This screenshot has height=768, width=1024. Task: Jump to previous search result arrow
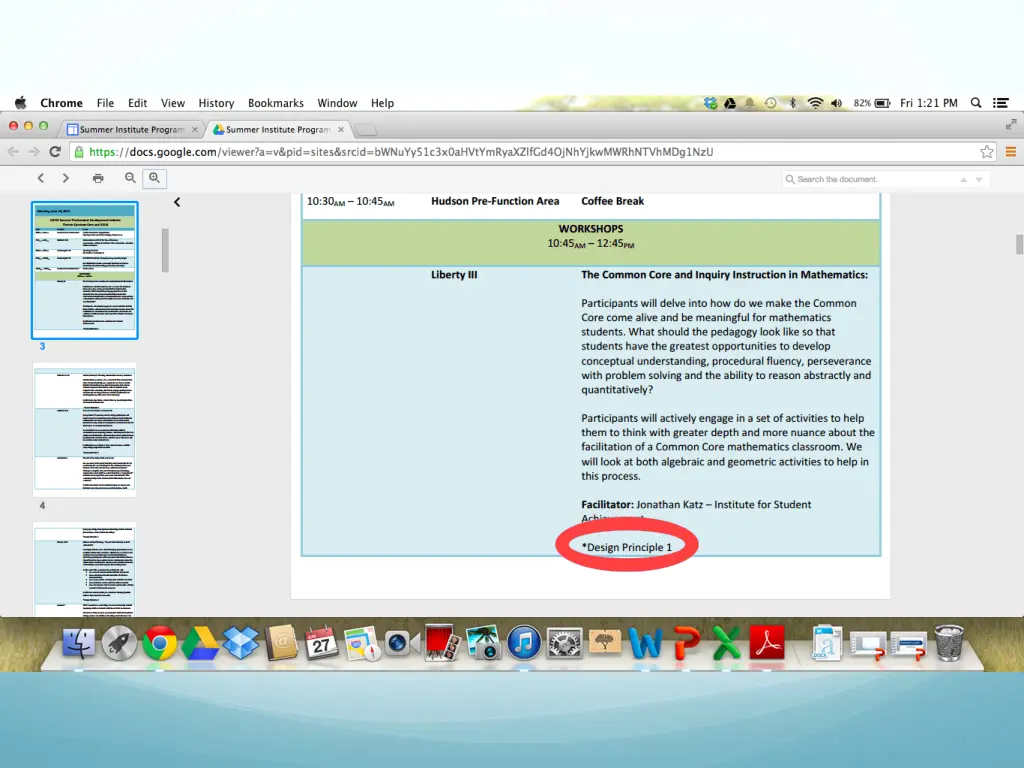pyautogui.click(x=963, y=180)
